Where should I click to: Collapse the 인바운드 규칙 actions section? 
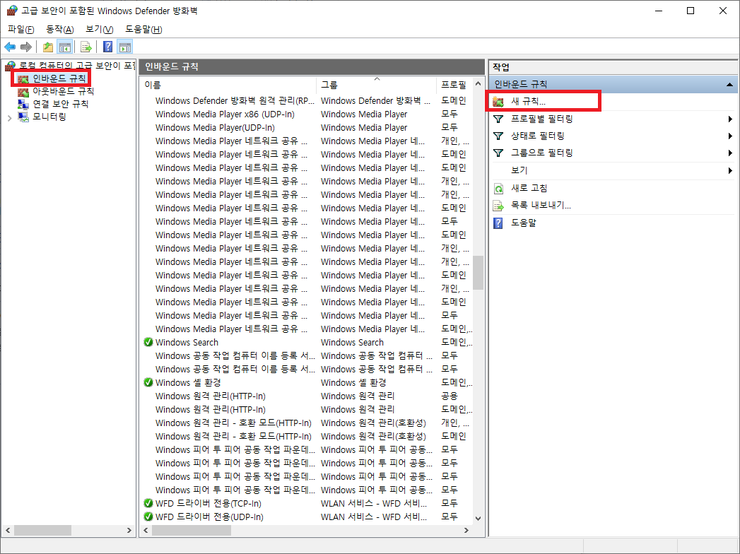click(729, 85)
